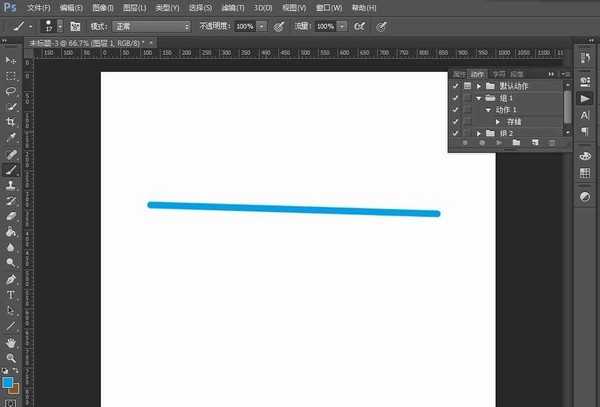Viewport: 600px width, 407px height.
Task: Select the 存储 step in actions list
Action: pyautogui.click(x=514, y=122)
